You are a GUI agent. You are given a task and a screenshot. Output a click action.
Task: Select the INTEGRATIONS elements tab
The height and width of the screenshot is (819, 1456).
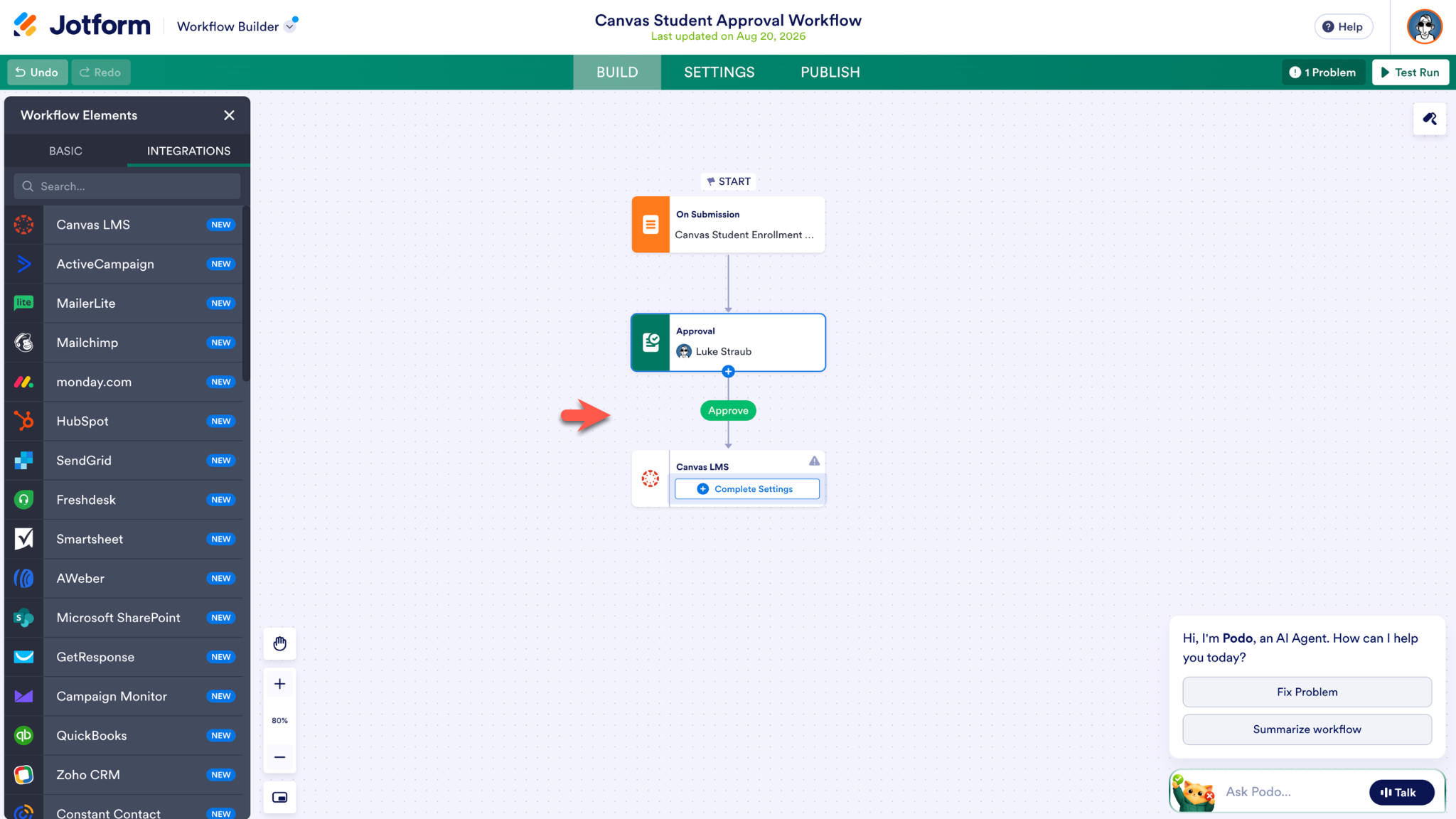[188, 151]
